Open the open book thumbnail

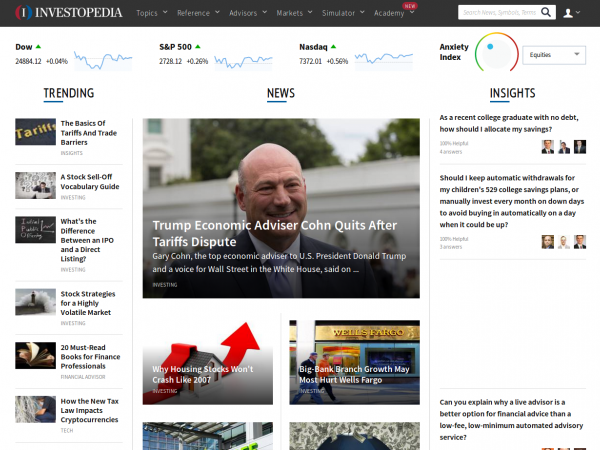point(35,355)
